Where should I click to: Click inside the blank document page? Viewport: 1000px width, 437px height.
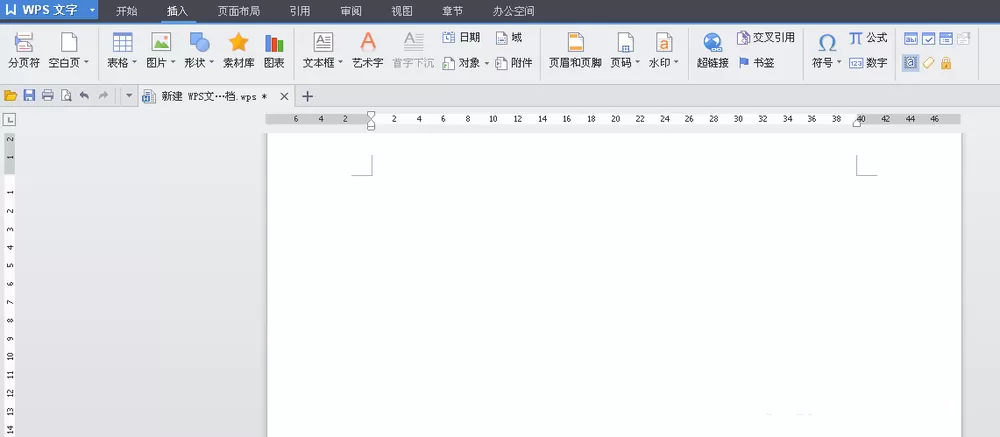(x=614, y=285)
